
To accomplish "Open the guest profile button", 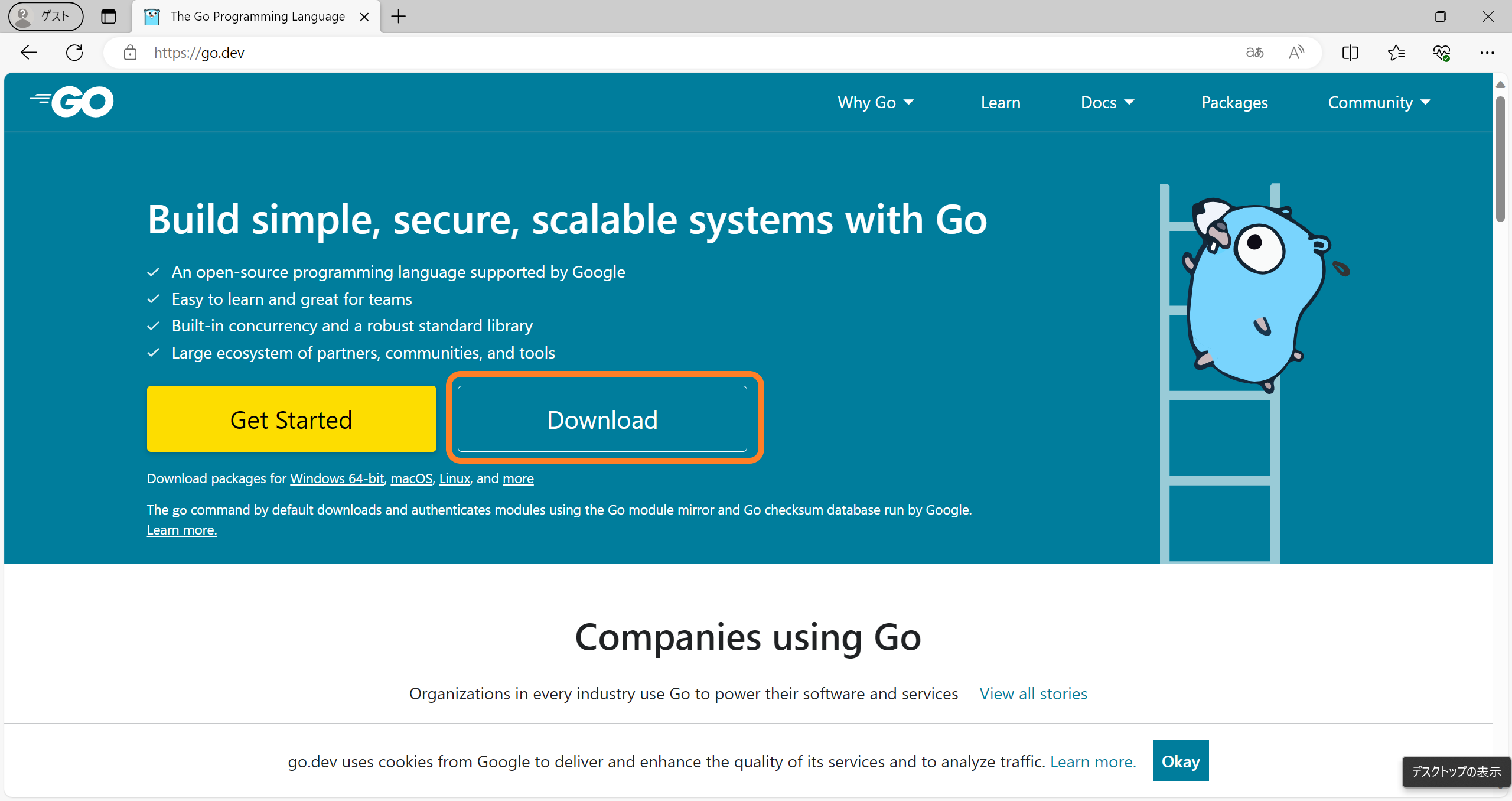I will [x=45, y=17].
